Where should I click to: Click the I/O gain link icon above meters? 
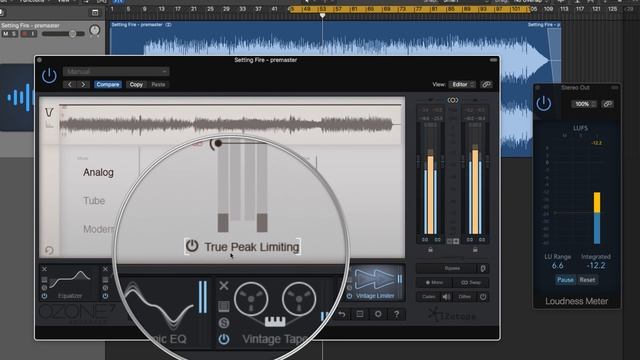[453, 100]
